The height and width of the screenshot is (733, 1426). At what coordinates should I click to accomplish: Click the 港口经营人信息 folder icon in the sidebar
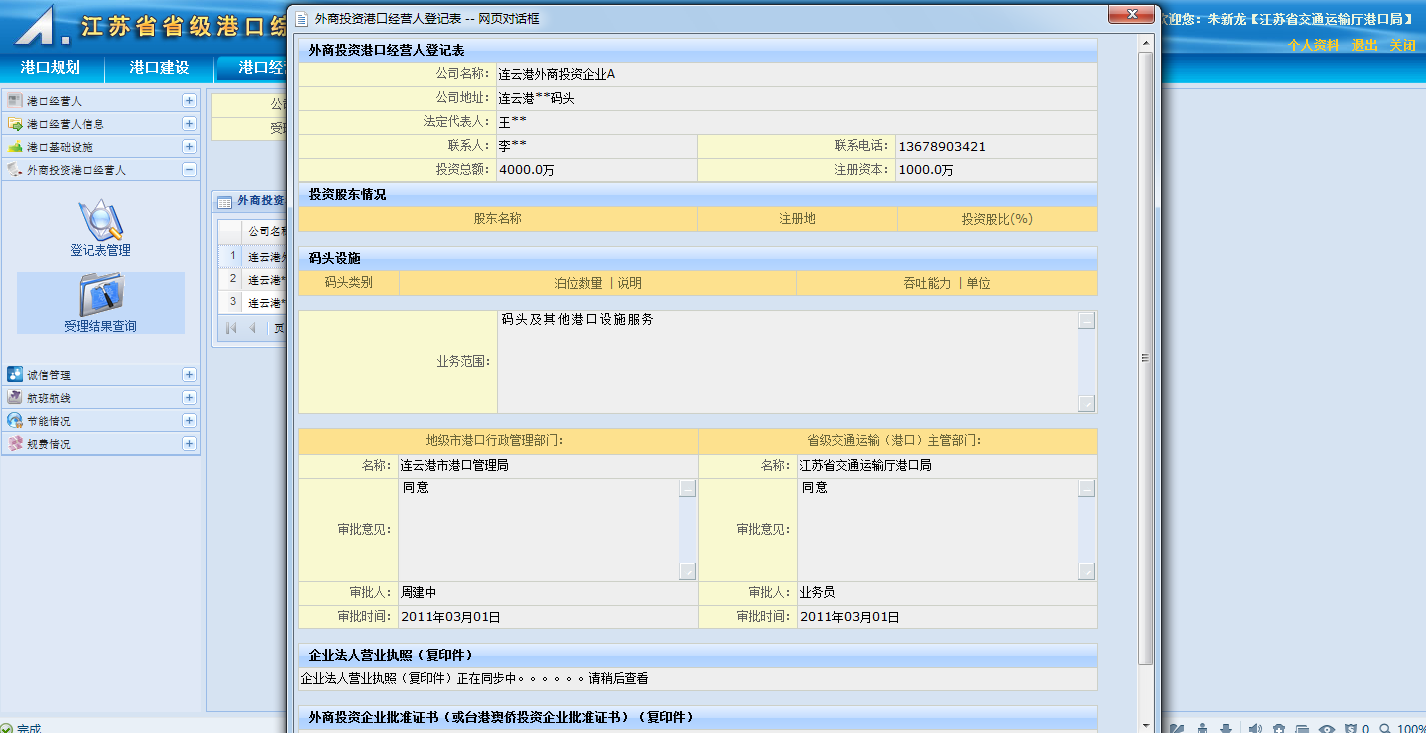tap(15, 124)
